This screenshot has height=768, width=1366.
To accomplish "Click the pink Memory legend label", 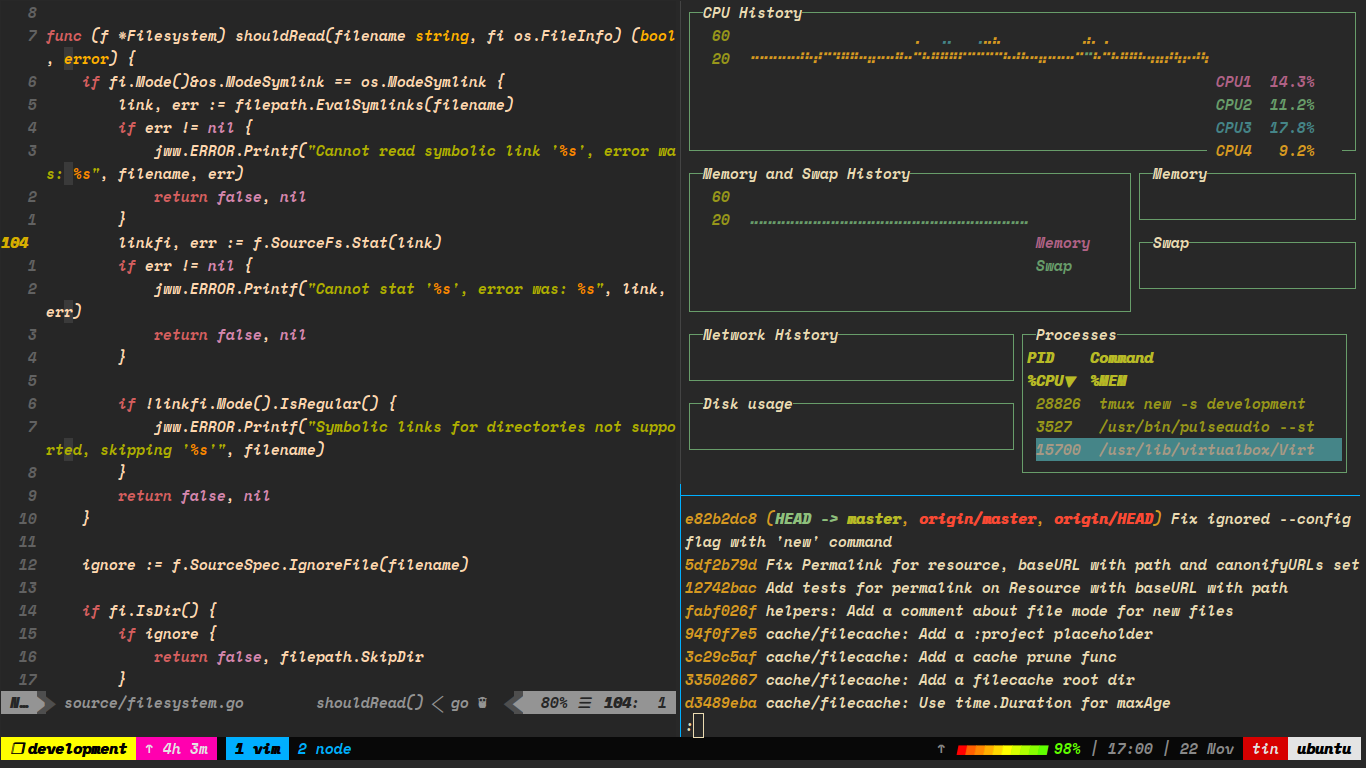I will (x=1063, y=243).
